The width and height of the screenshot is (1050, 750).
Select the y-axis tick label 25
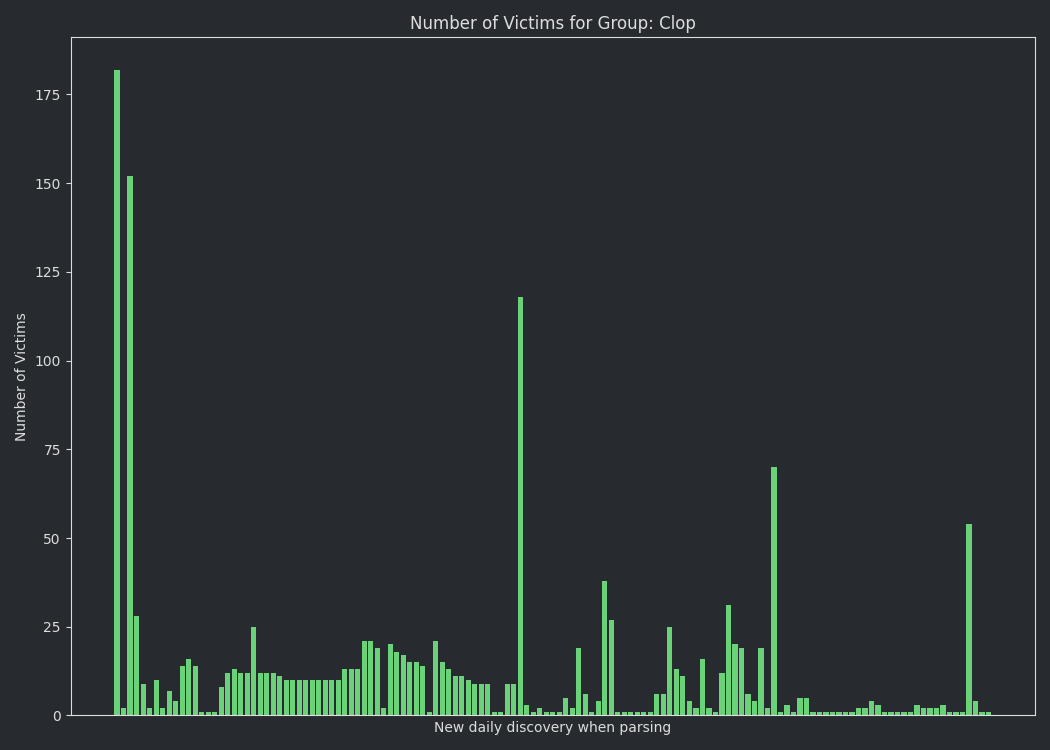pos(52,627)
